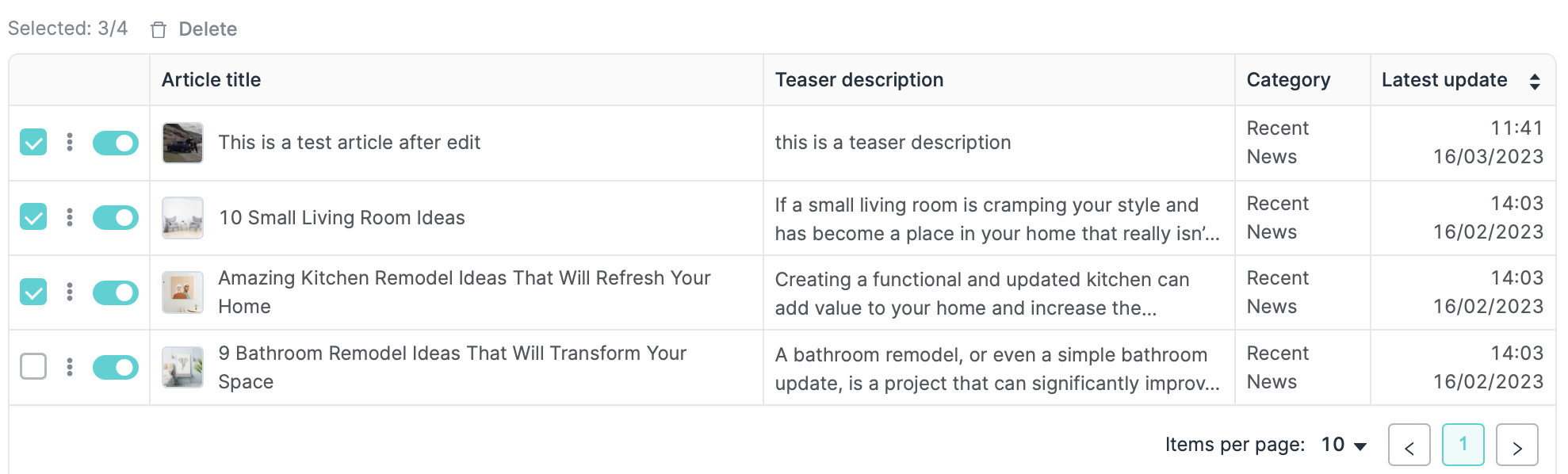Click the Category column header

coord(1288,80)
